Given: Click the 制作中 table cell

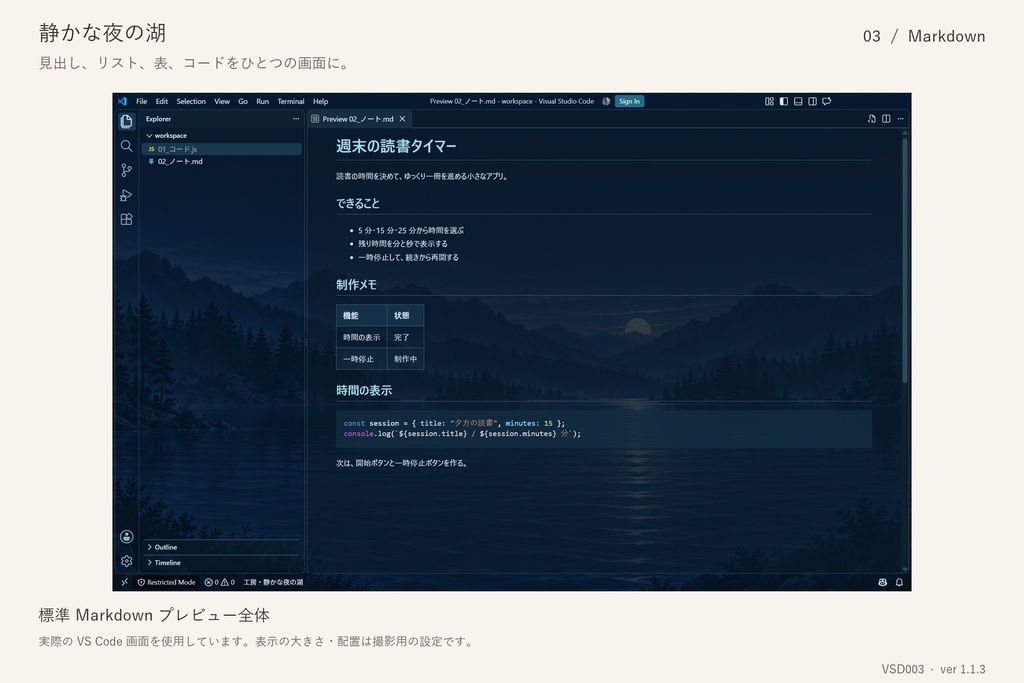Looking at the screenshot, I should tap(406, 359).
